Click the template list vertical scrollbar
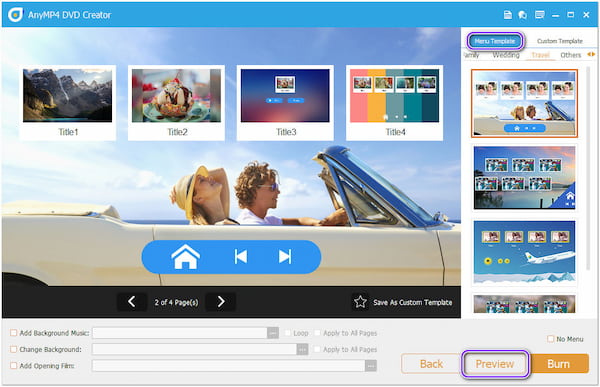Screen dimensions: 600x387 589,168
